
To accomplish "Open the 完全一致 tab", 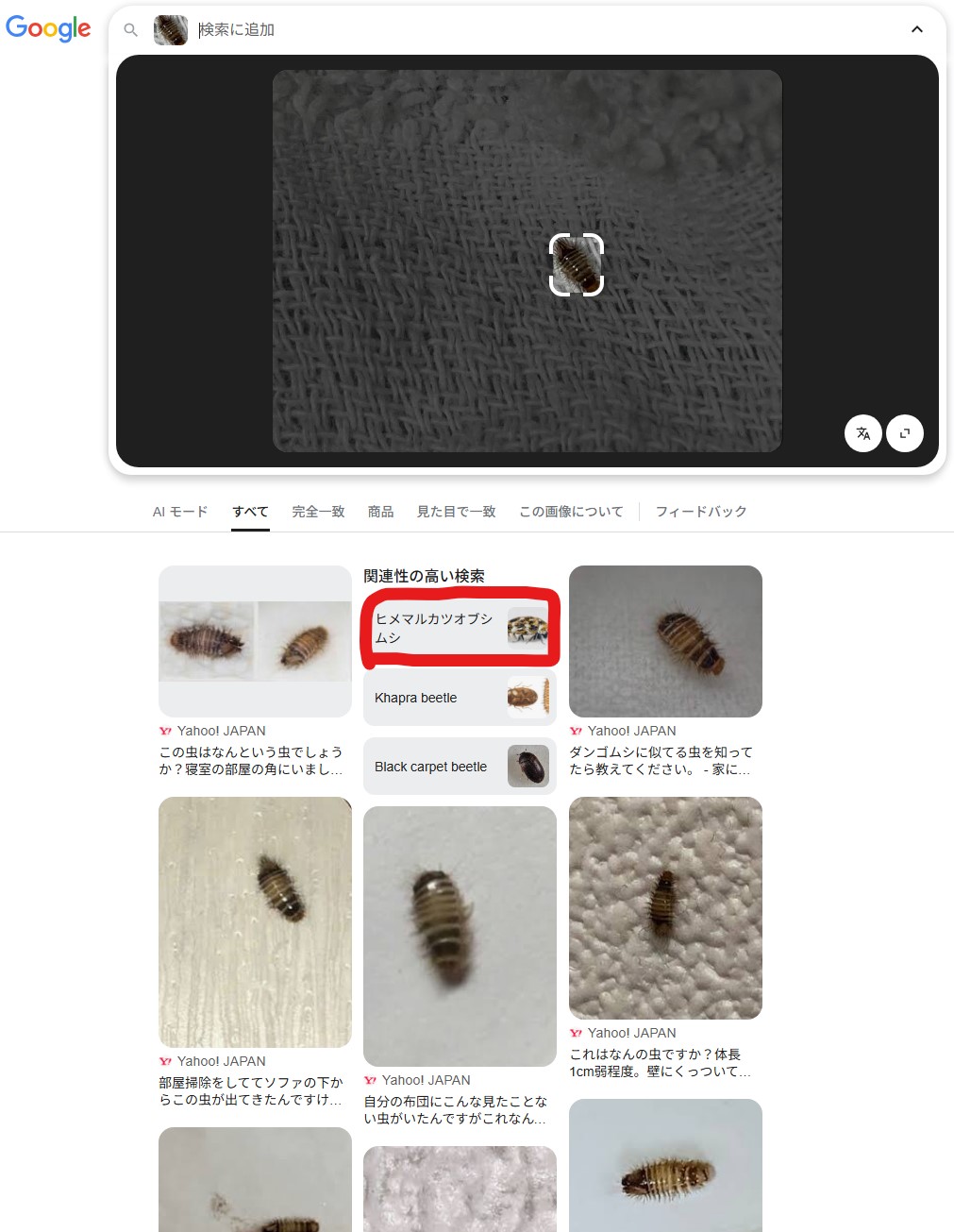I will tap(318, 512).
